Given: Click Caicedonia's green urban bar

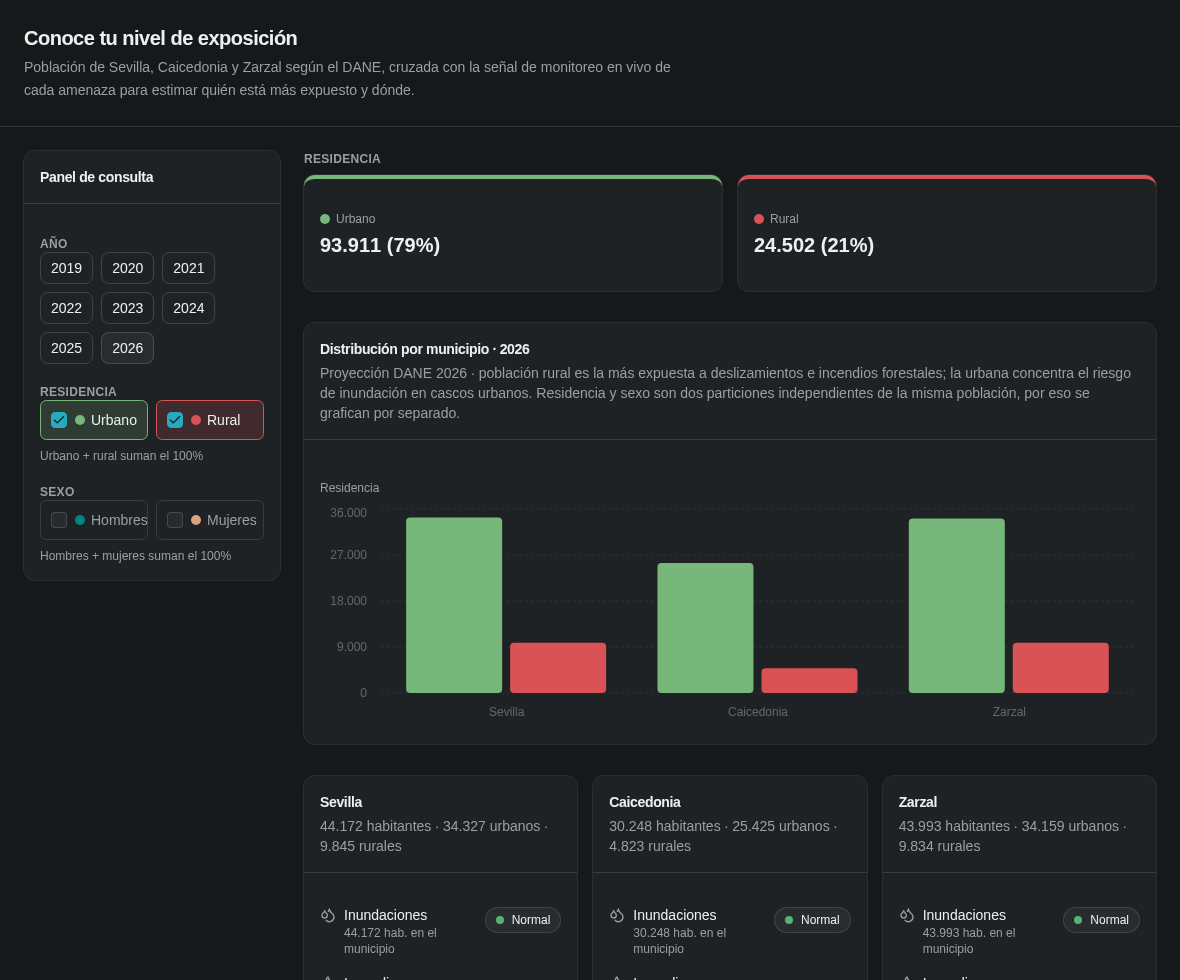Looking at the screenshot, I should point(705,628).
